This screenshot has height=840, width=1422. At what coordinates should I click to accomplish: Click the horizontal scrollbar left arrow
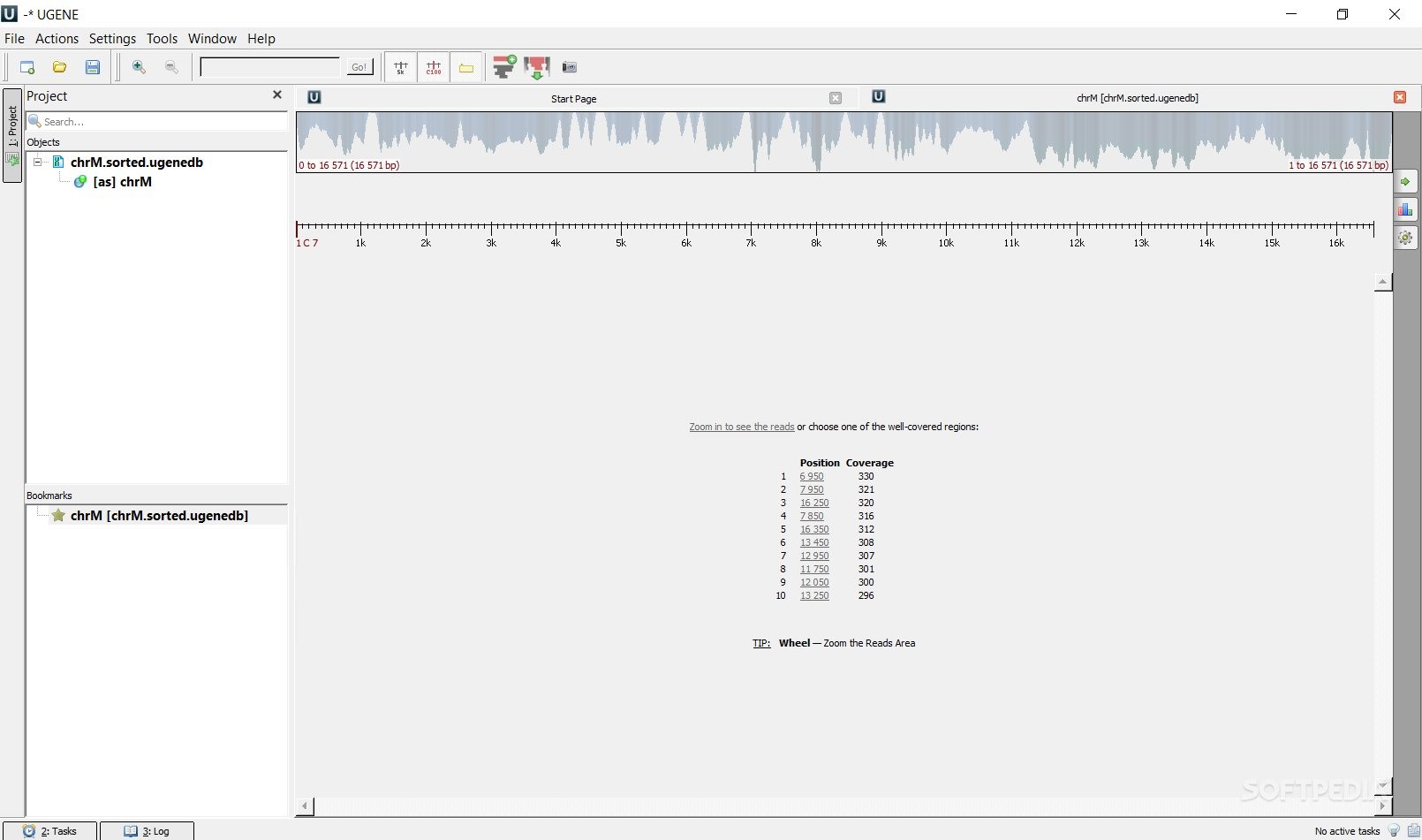pyautogui.click(x=305, y=806)
